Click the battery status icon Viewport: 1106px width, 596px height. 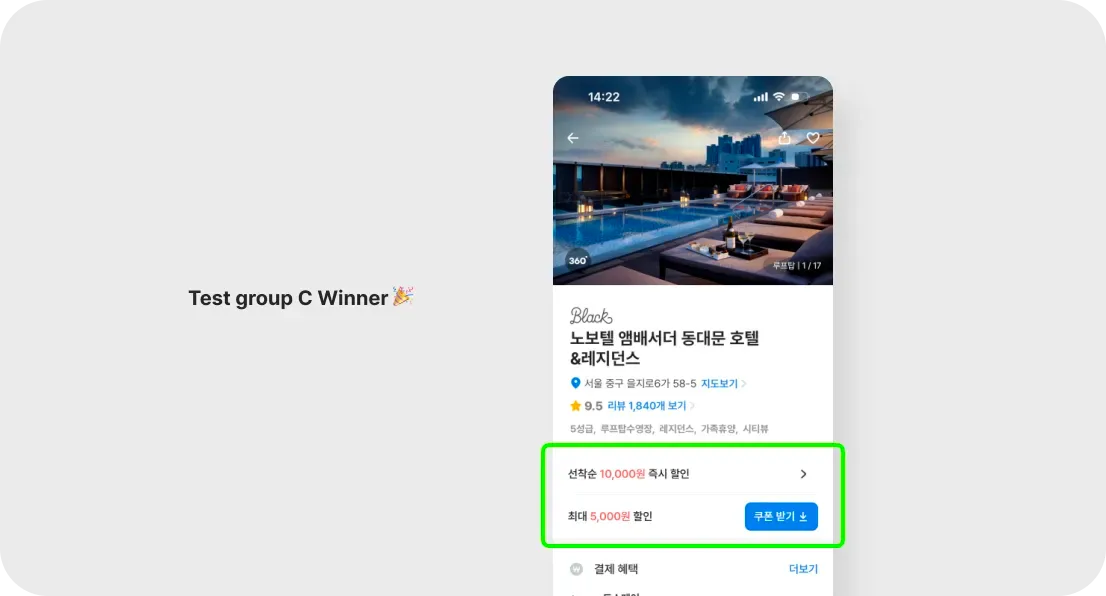point(800,97)
